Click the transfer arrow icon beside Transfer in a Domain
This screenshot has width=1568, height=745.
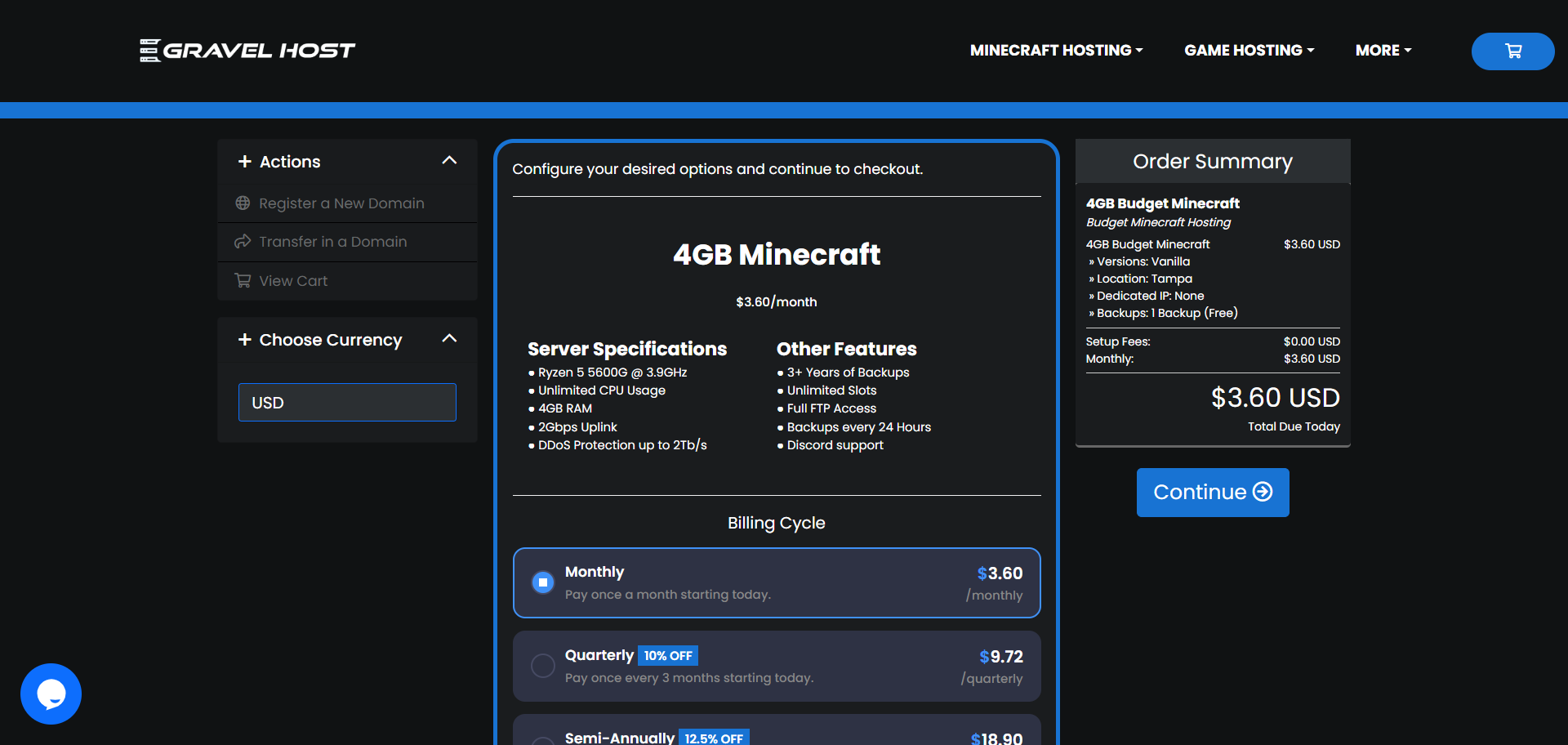tap(242, 242)
